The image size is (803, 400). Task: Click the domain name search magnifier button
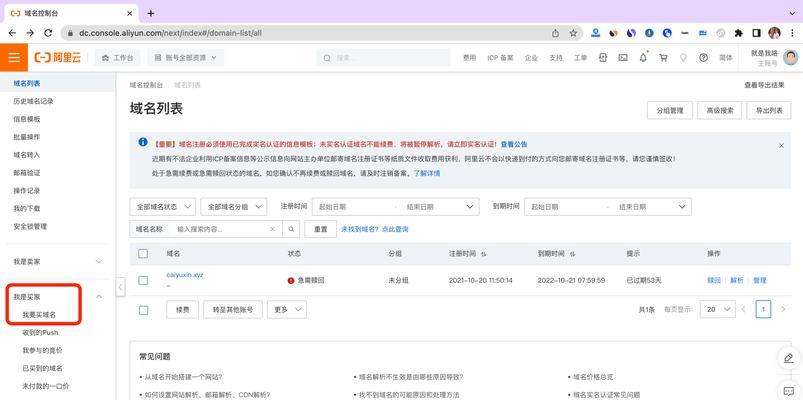(291, 229)
